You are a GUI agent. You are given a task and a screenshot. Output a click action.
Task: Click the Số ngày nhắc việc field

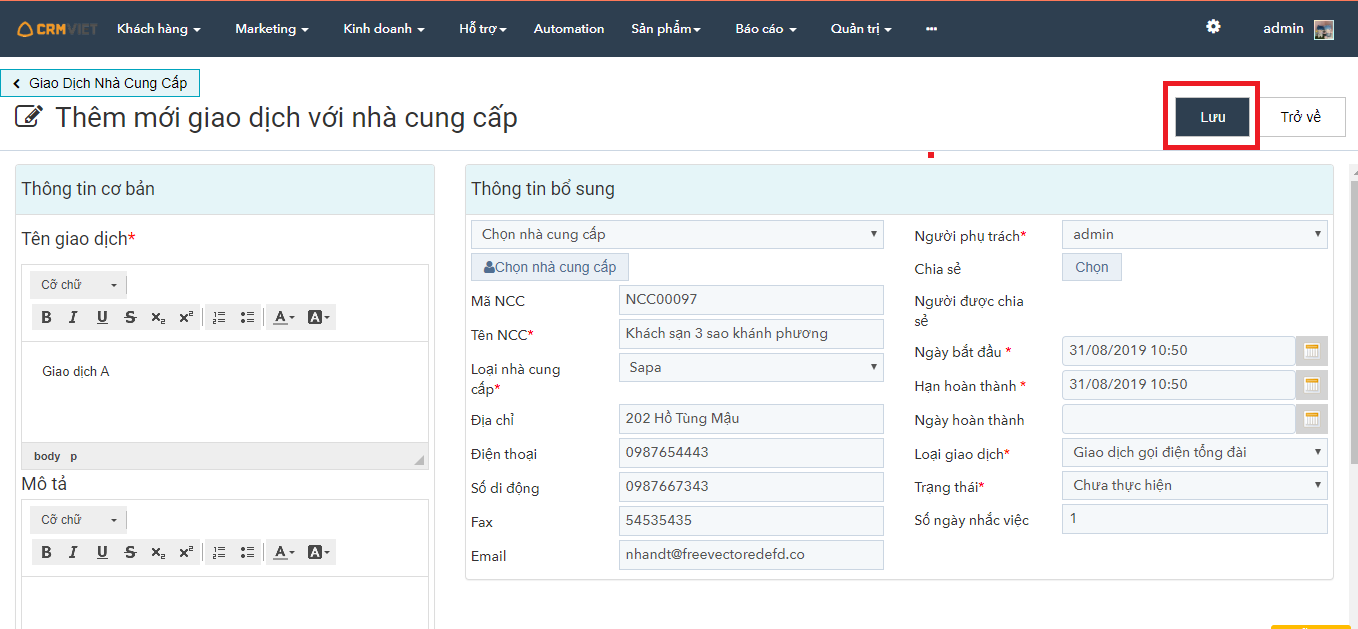click(x=1195, y=519)
